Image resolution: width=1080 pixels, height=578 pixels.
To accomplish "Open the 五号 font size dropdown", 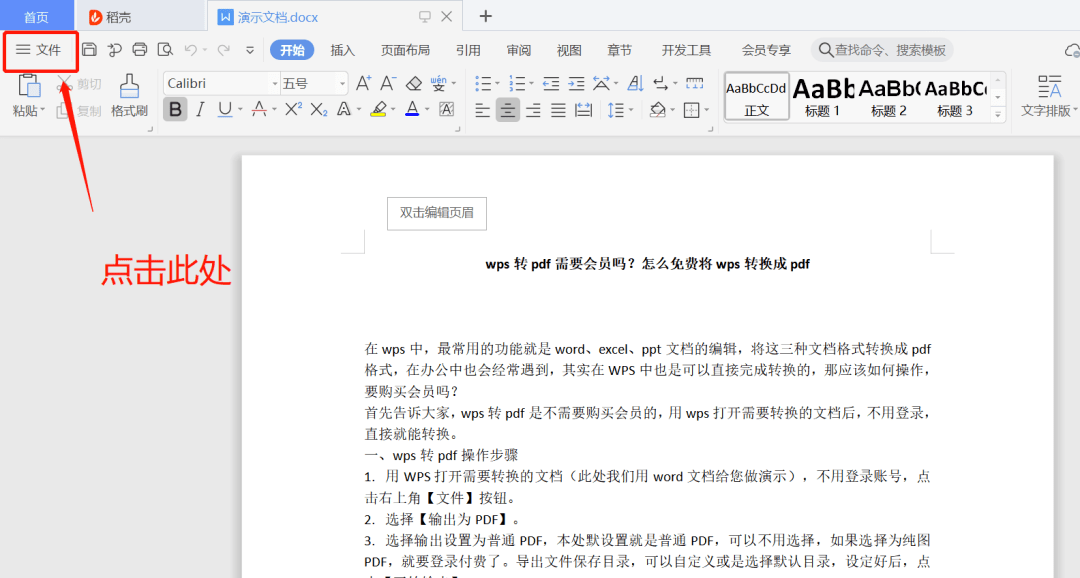I will point(342,83).
